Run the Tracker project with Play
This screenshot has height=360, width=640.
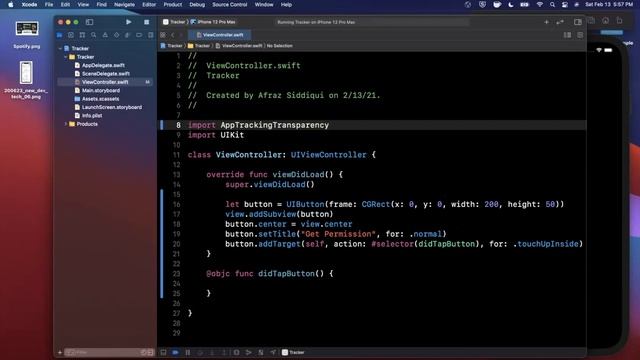[129, 22]
